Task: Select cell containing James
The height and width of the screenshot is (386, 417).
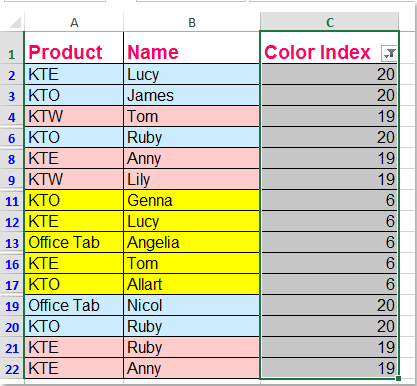Action: click(x=192, y=95)
